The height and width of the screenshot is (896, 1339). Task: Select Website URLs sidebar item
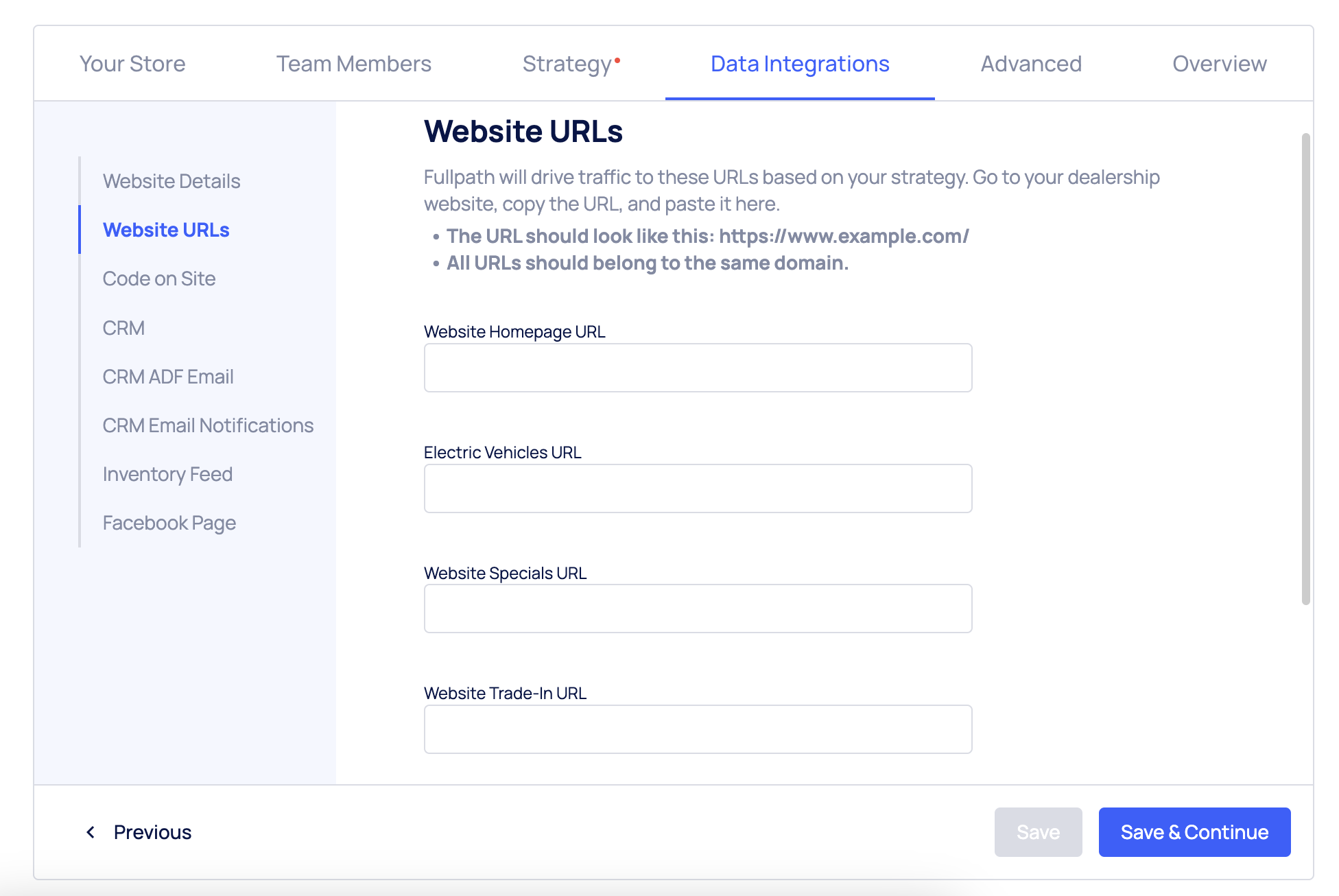point(166,230)
